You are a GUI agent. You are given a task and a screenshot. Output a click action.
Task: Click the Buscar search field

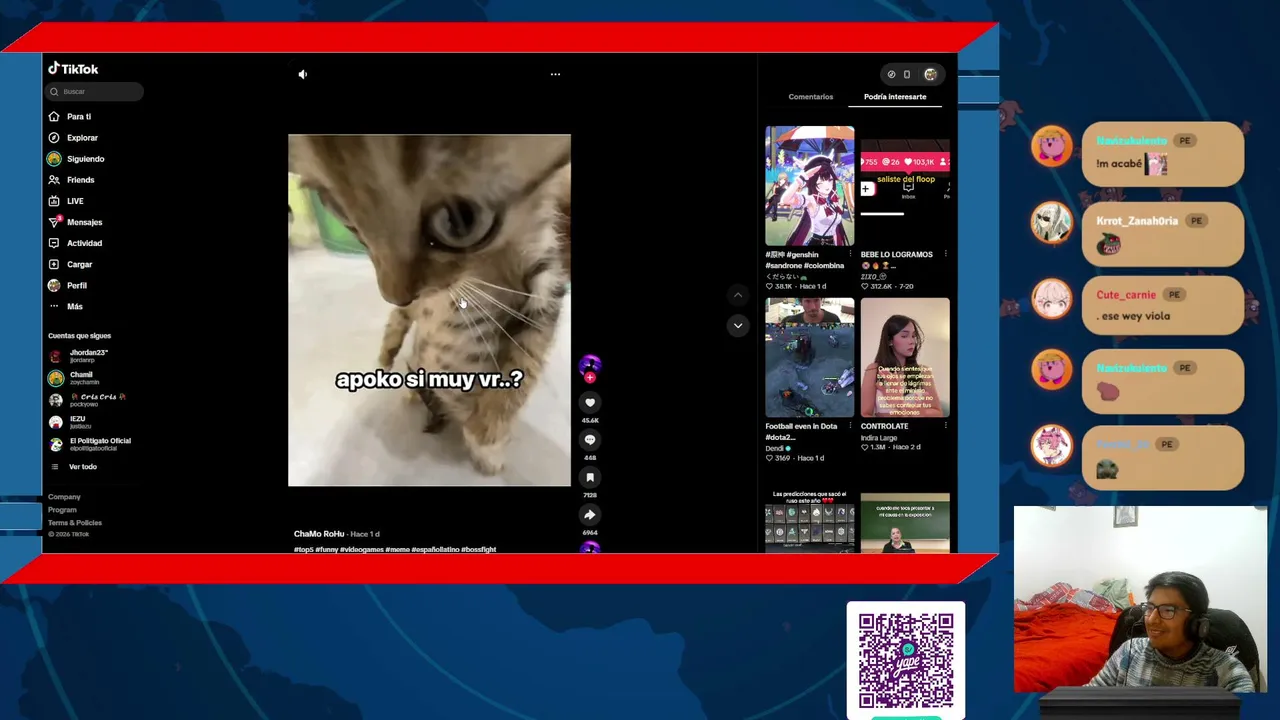click(x=94, y=91)
